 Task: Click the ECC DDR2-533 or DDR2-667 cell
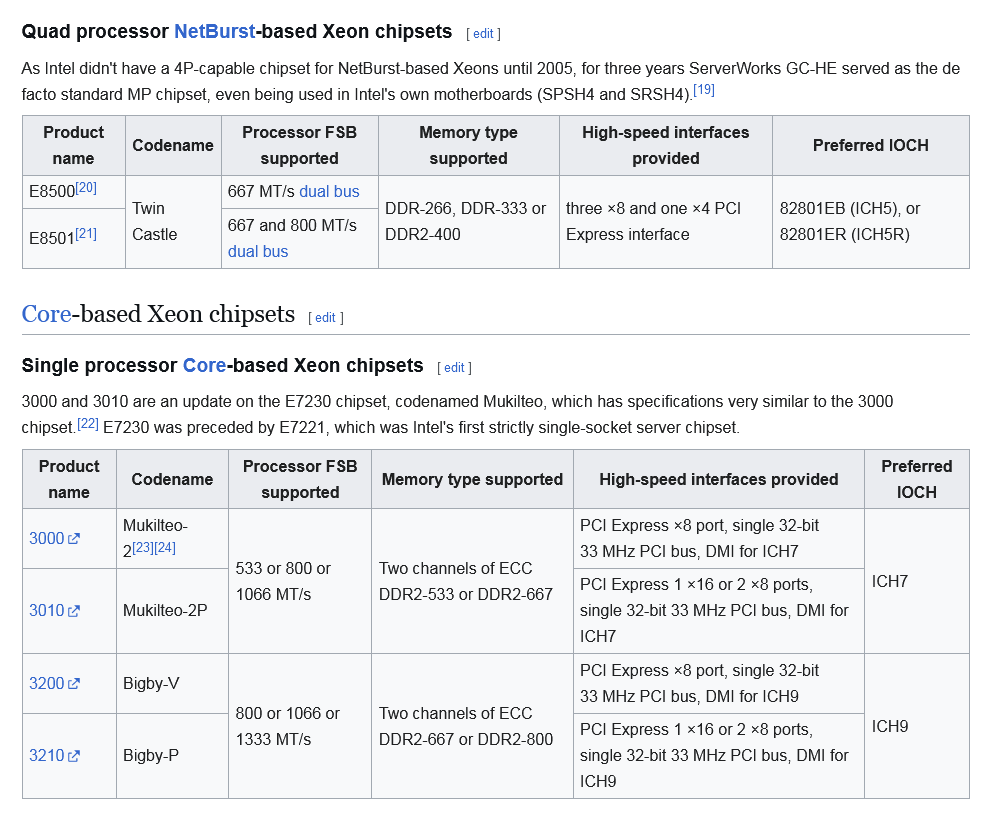[x=472, y=581]
